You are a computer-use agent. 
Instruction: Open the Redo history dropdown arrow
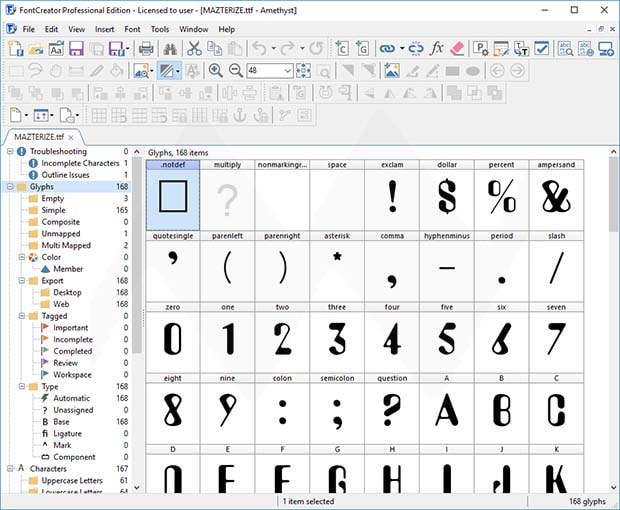point(302,48)
